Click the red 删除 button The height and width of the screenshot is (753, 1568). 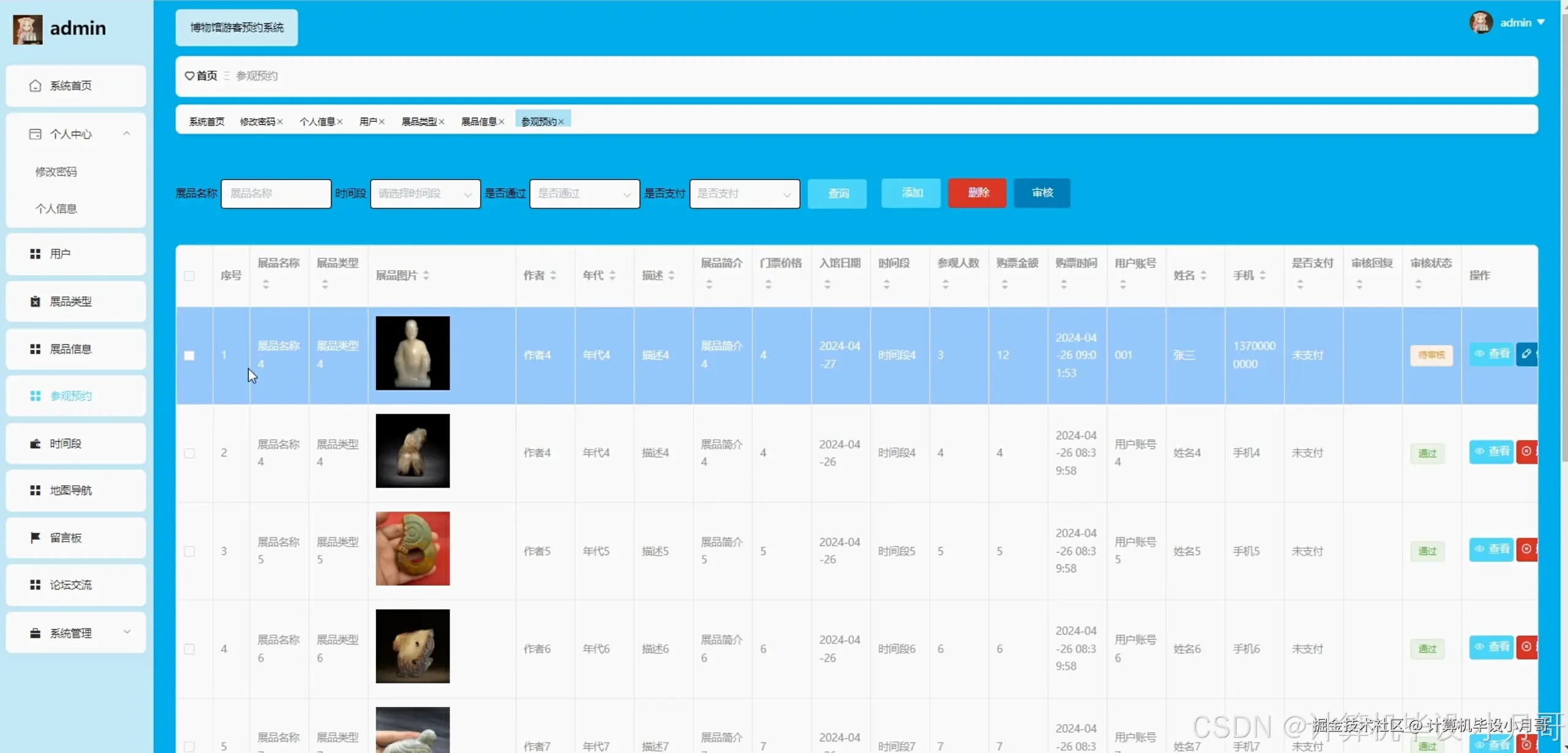pos(977,193)
